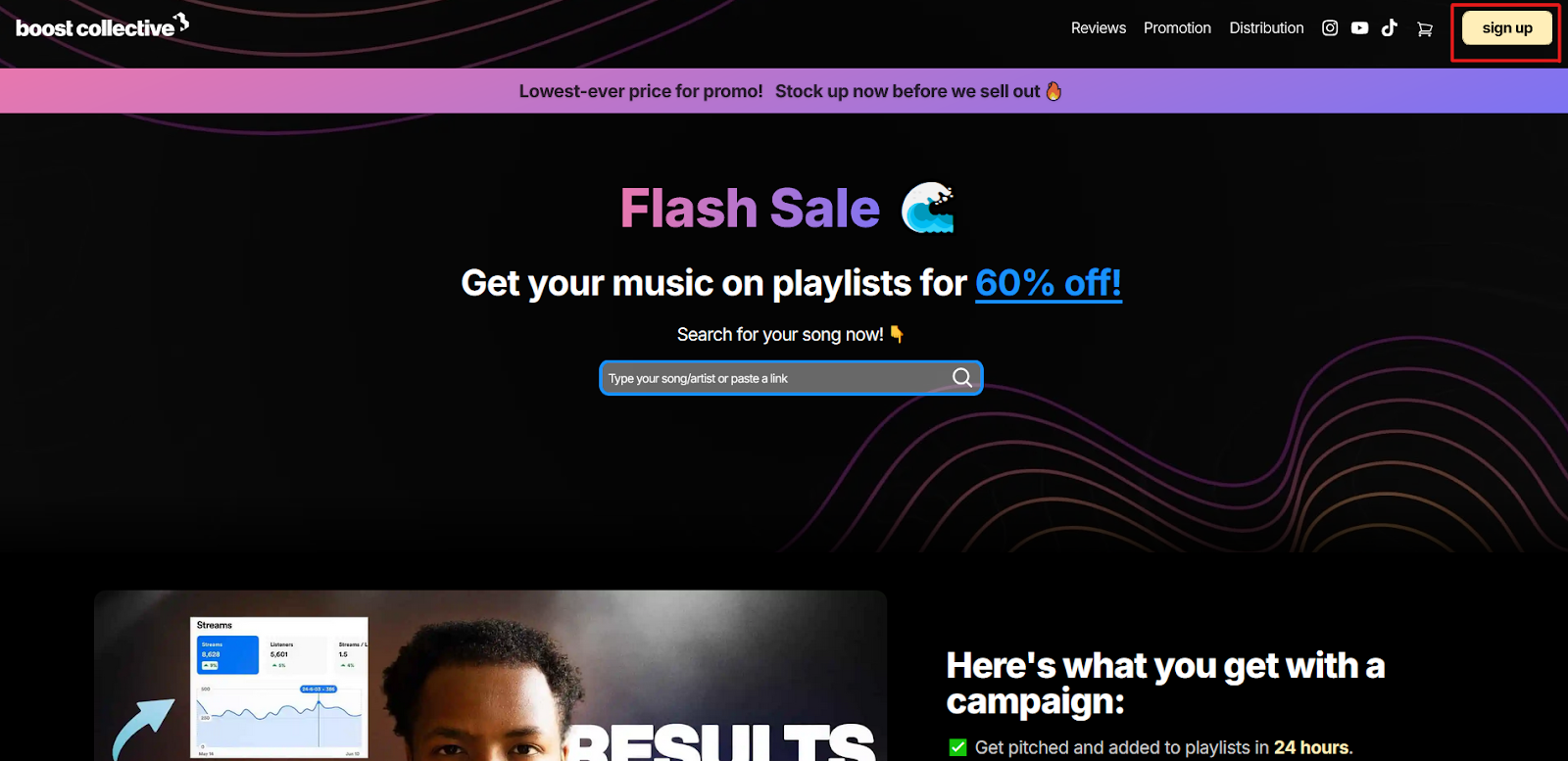Click the sign up button
Image resolution: width=1568 pixels, height=761 pixels.
click(1507, 28)
